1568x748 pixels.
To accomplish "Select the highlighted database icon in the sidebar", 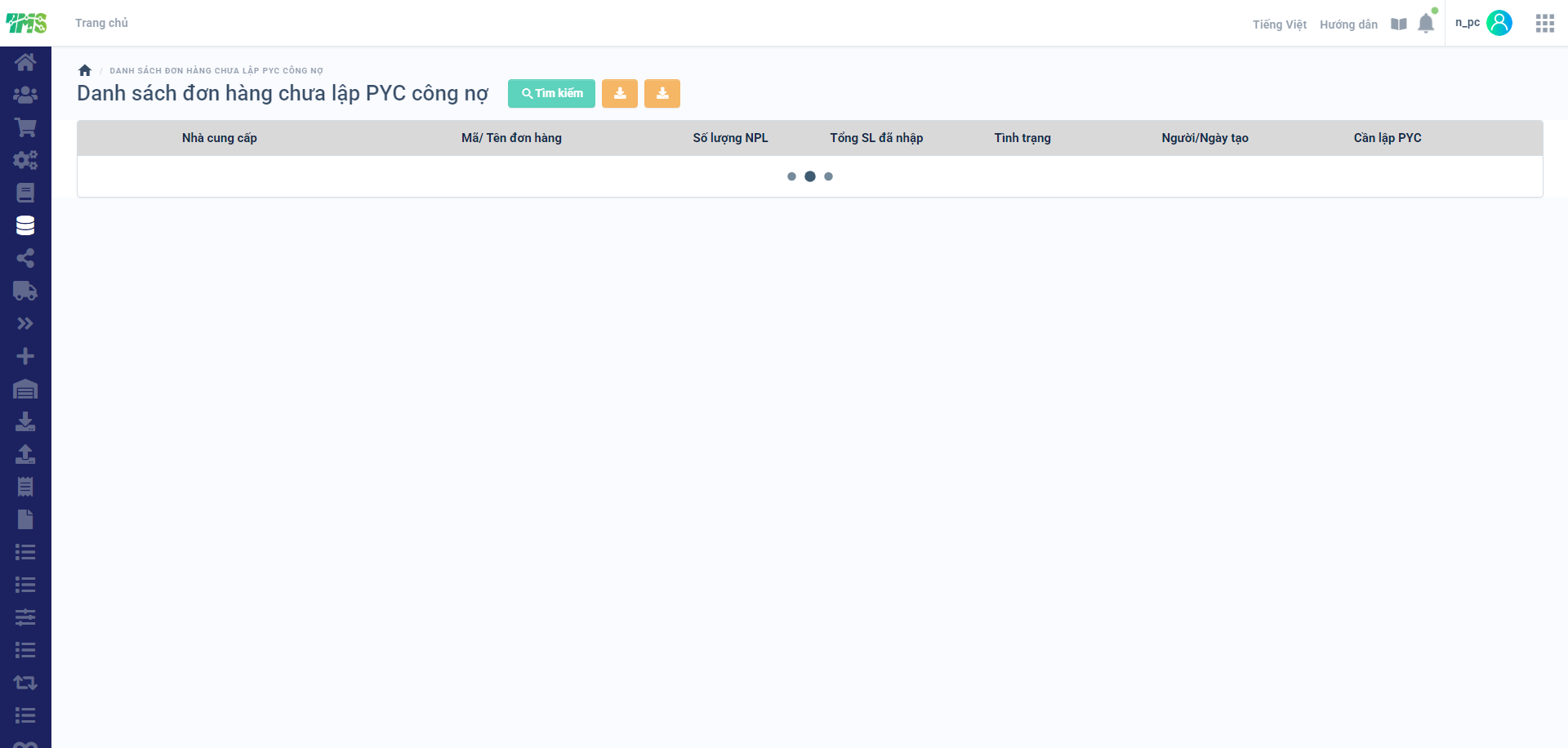I will point(25,225).
